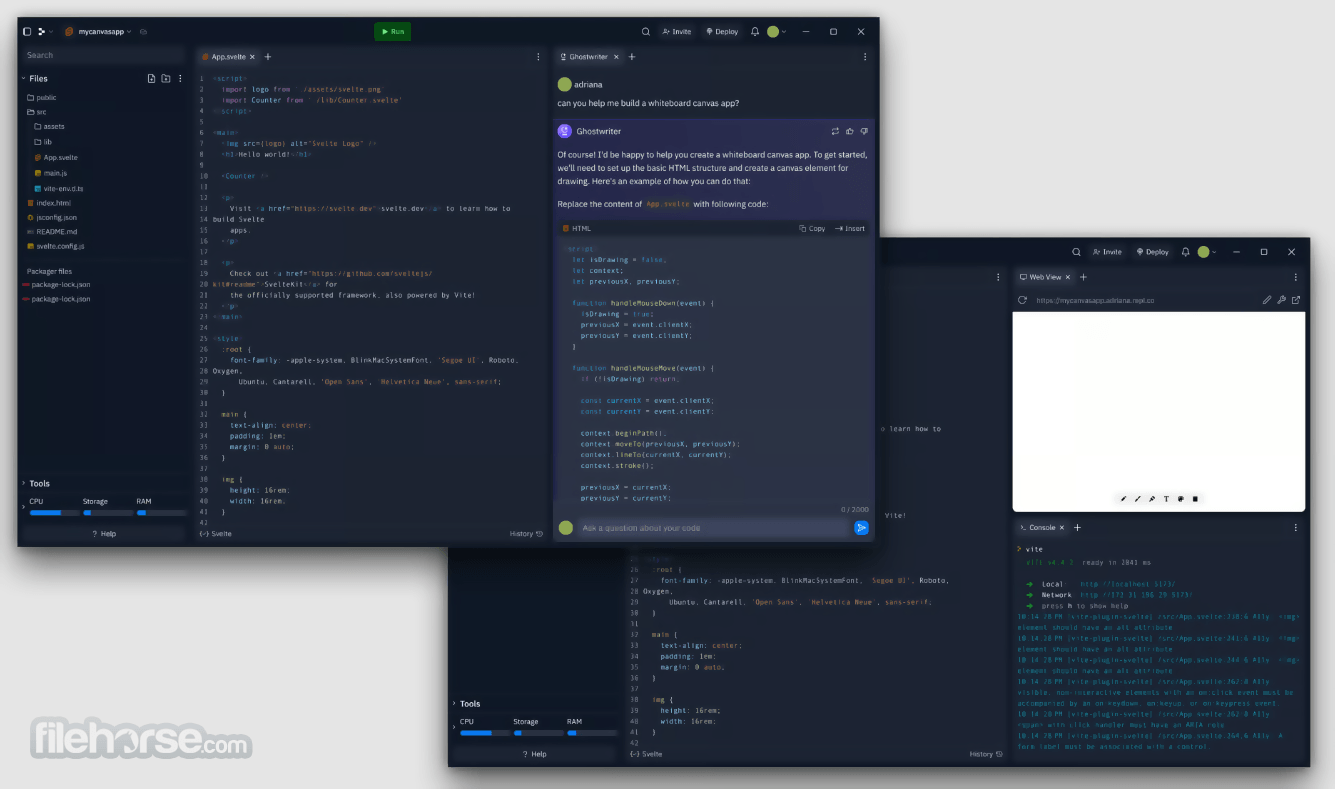Click the new folder icon in Files header
Viewport: 1335px width, 789px height.
[166, 78]
